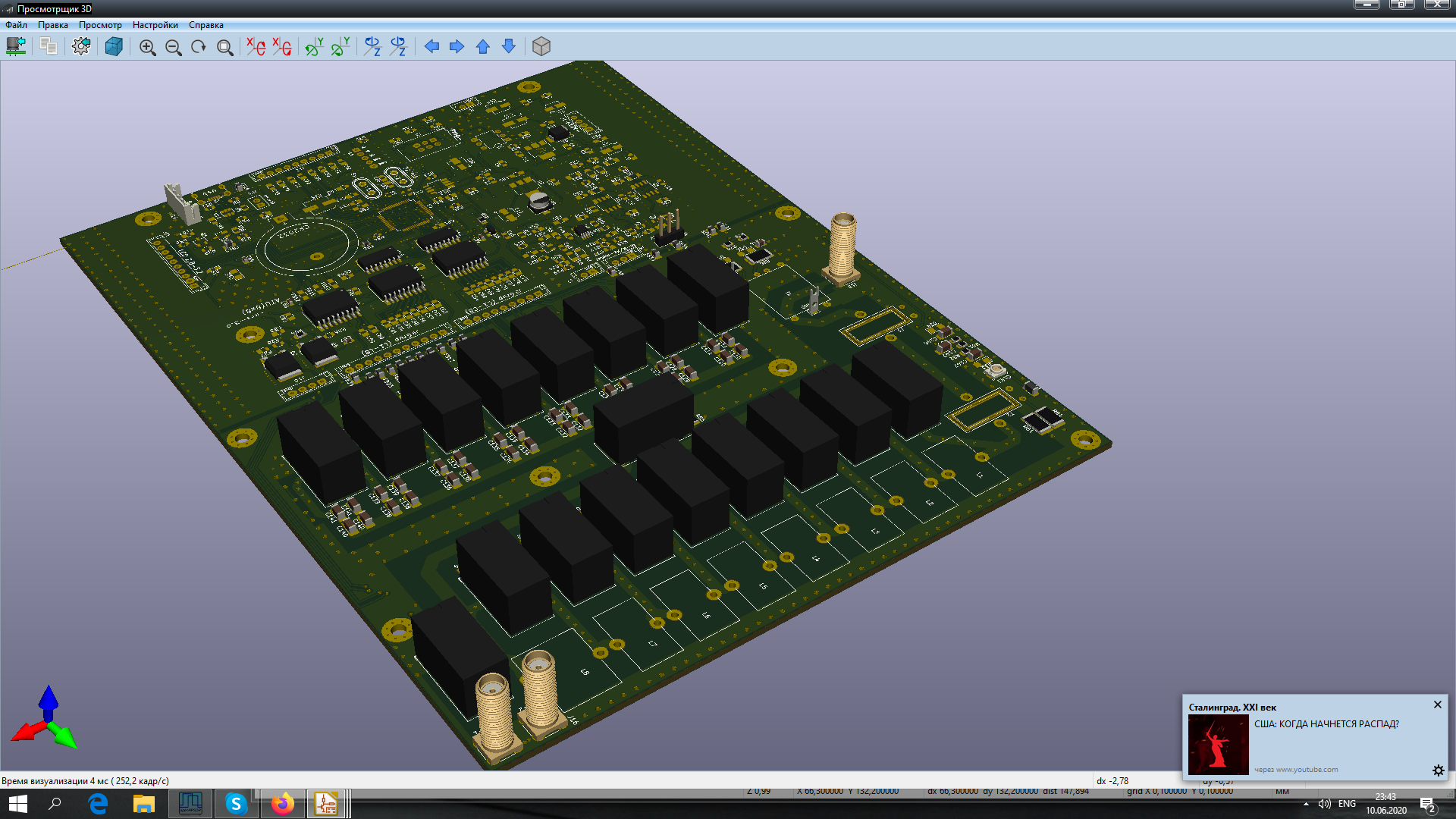Open 3D display options gear icon

81,46
